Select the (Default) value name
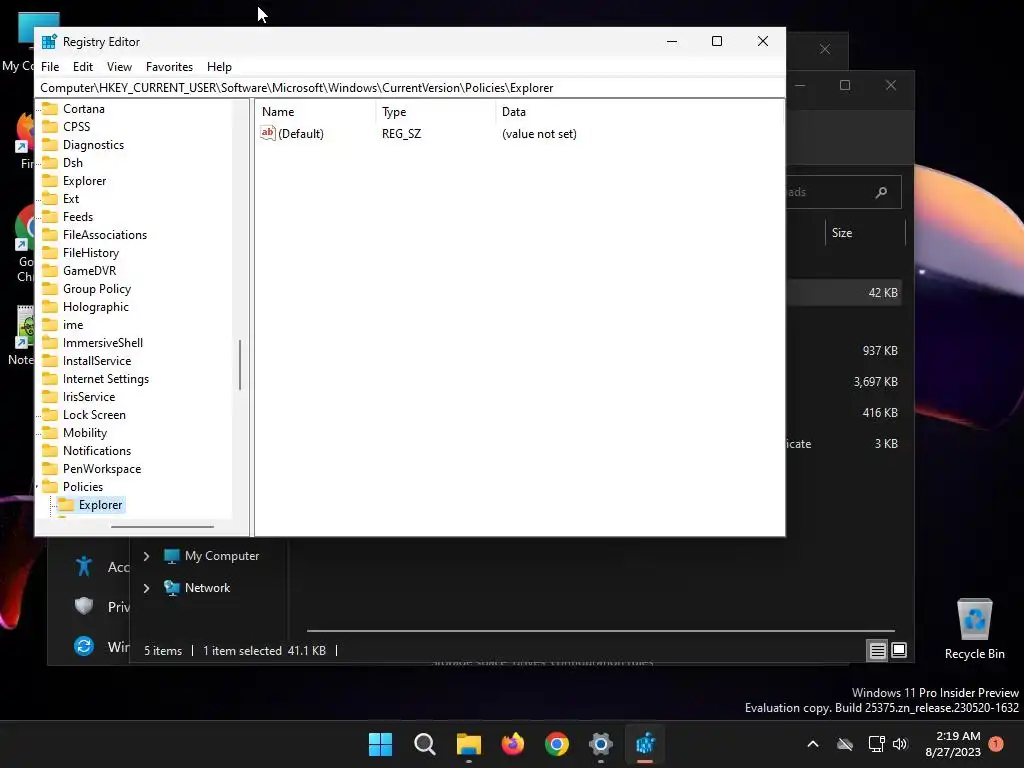The image size is (1024, 768). coord(301,134)
